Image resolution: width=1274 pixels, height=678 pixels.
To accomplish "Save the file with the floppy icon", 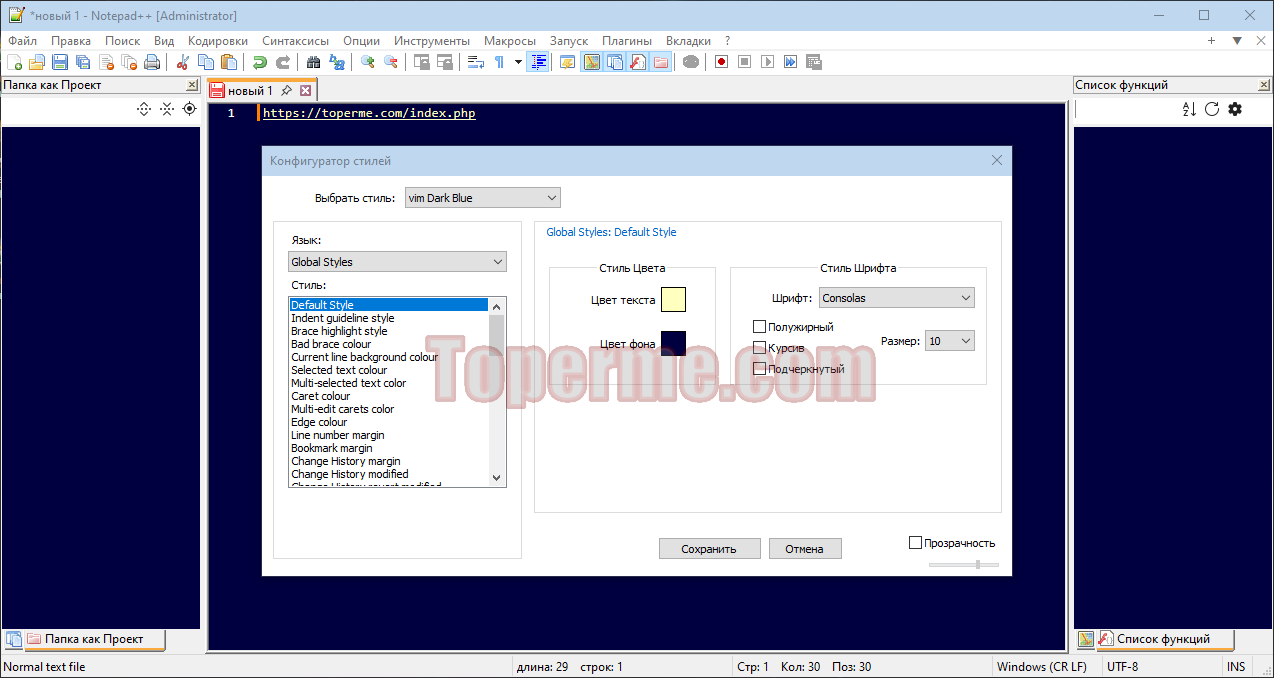I will point(60,62).
